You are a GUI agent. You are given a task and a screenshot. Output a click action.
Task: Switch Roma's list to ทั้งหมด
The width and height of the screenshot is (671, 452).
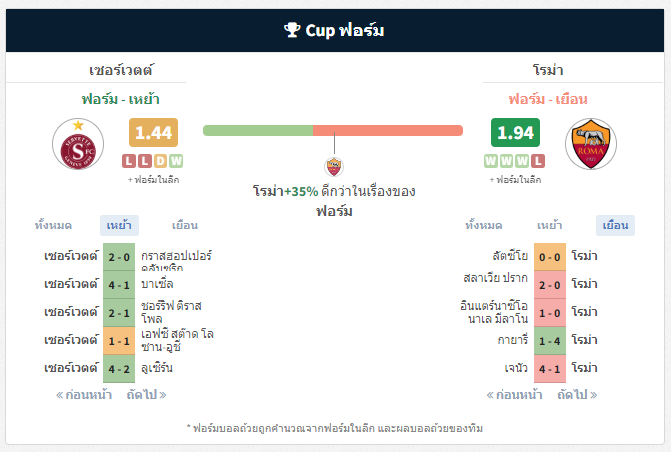[x=484, y=225]
